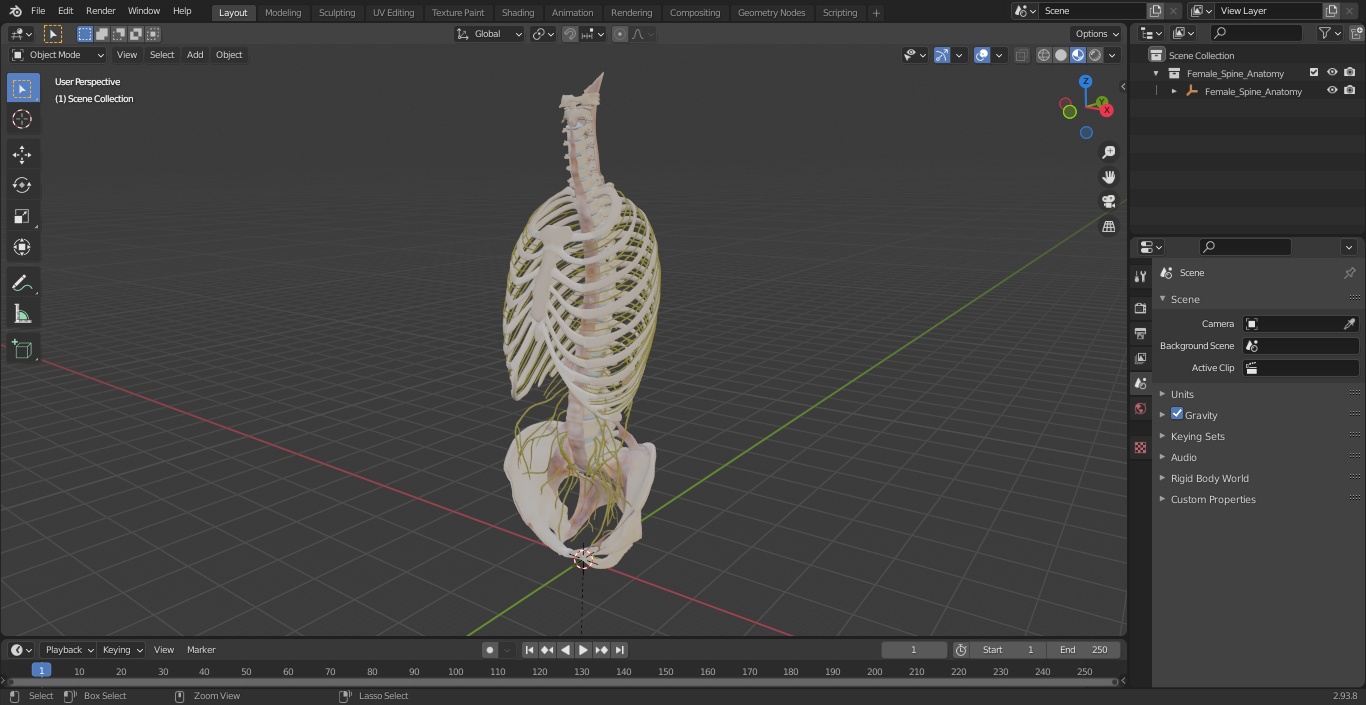Screen dimensions: 1366x705
Task: Uncheck Female_Spine_Anatomy collection exclude checkbox
Action: (x=1314, y=73)
